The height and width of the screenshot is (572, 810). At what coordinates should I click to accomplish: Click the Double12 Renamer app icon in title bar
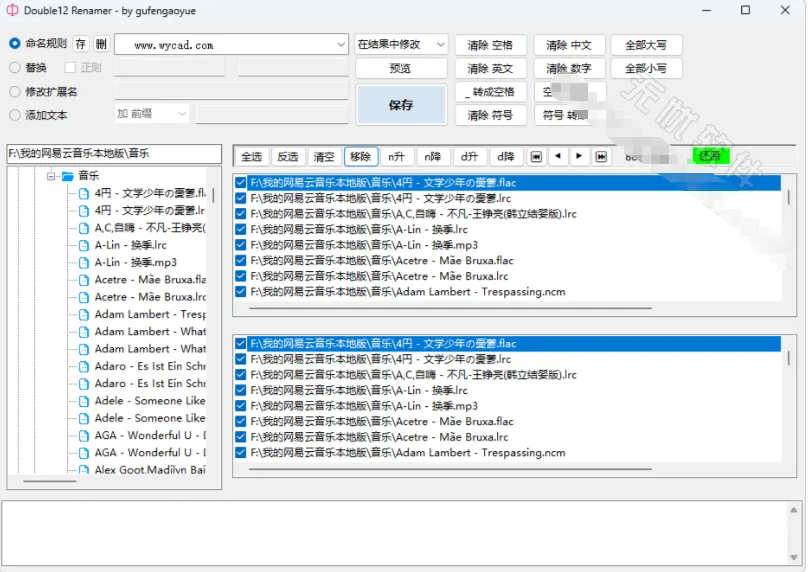coord(12,10)
